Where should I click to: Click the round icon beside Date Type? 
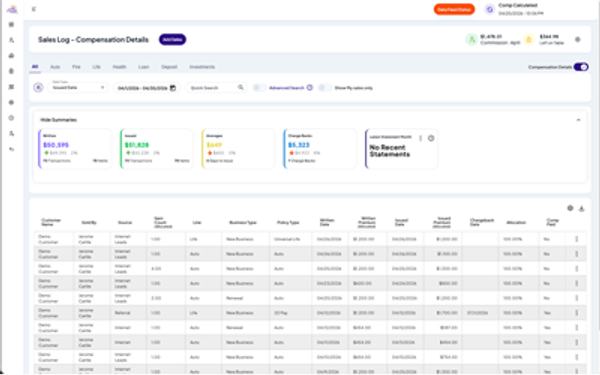coord(38,88)
